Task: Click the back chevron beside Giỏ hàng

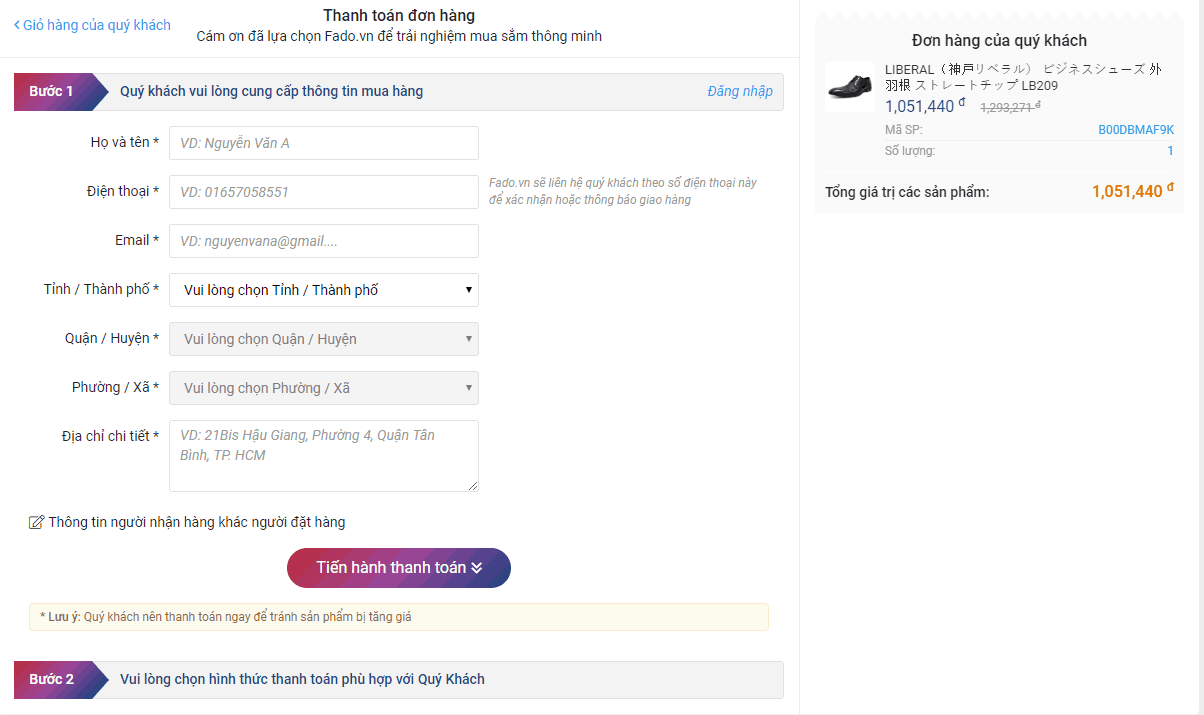Action: (x=17, y=25)
